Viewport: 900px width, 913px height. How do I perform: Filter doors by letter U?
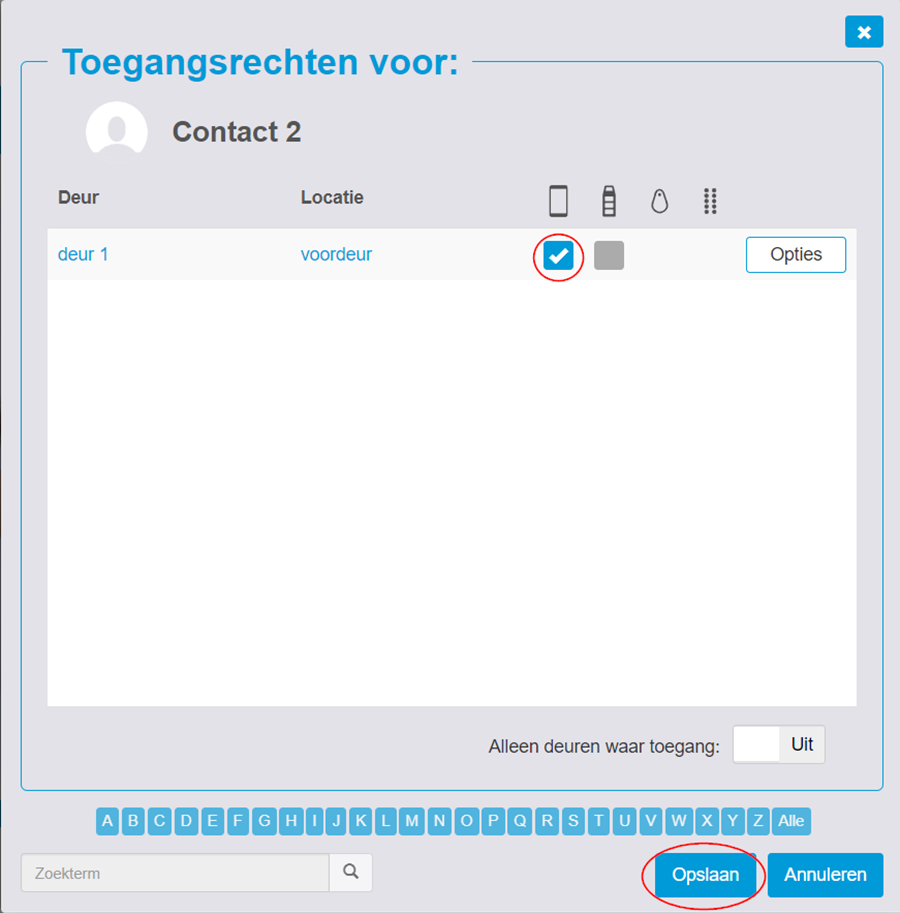point(624,821)
